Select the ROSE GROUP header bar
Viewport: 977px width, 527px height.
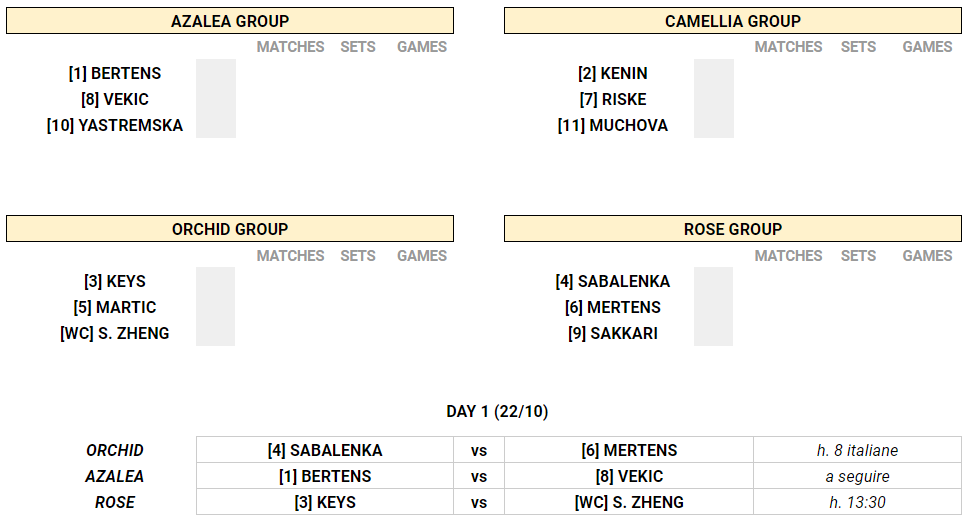(733, 229)
